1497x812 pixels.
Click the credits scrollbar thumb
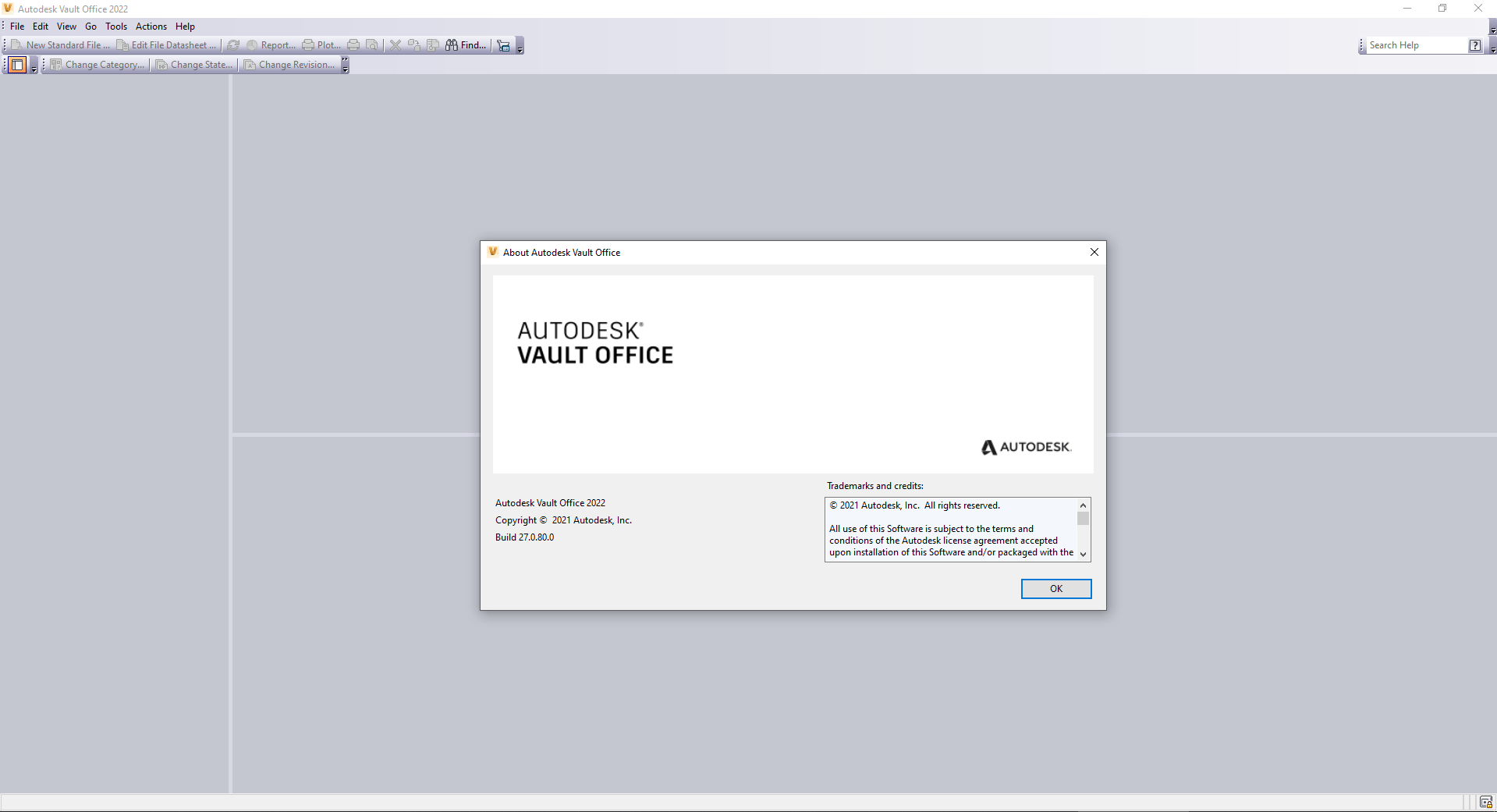click(x=1083, y=519)
